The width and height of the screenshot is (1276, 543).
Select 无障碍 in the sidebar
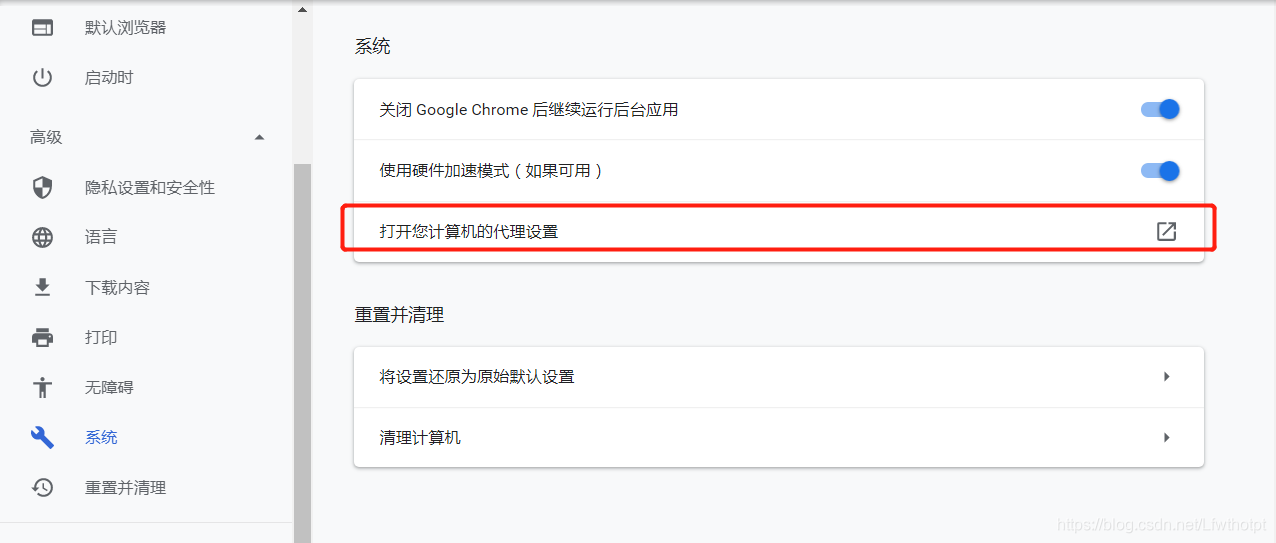(x=109, y=388)
